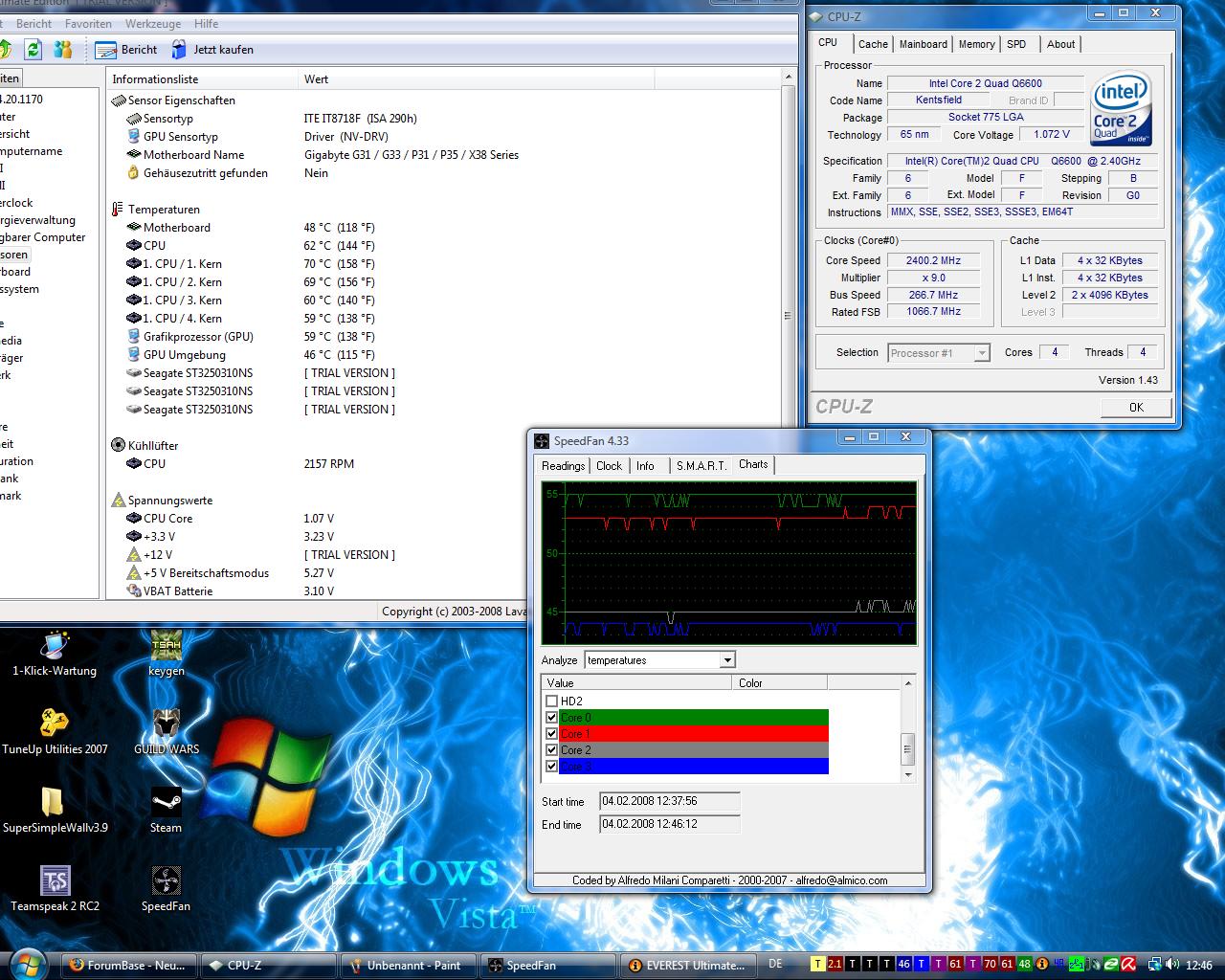The width and height of the screenshot is (1225, 980).
Task: Enable the HD2 checkbox in SpeedFan chart
Action: pos(551,702)
